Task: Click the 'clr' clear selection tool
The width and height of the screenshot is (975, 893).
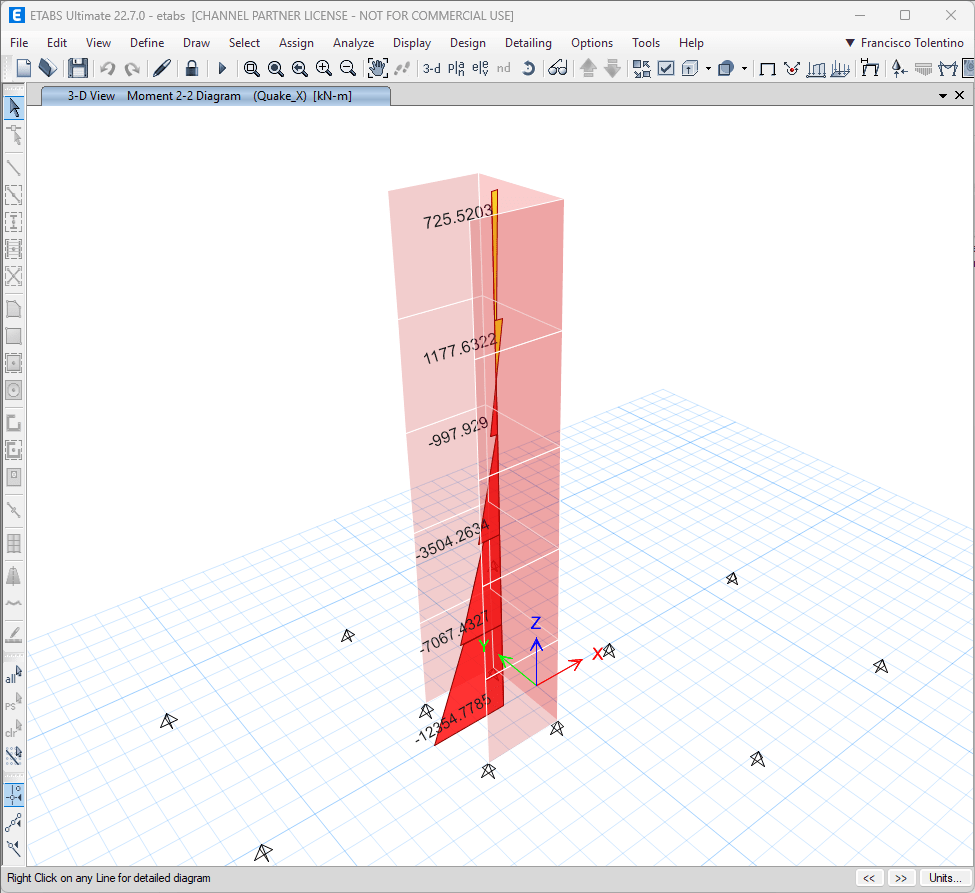Action: coord(14,728)
